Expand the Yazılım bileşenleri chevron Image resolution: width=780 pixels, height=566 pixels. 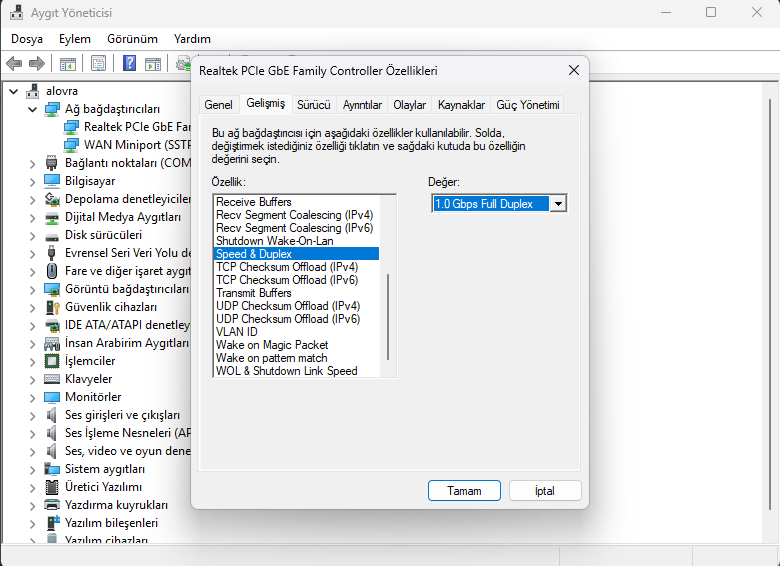click(33, 524)
